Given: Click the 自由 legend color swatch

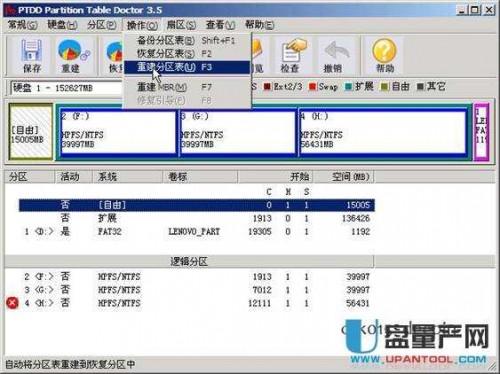Looking at the screenshot, I should tap(385, 87).
